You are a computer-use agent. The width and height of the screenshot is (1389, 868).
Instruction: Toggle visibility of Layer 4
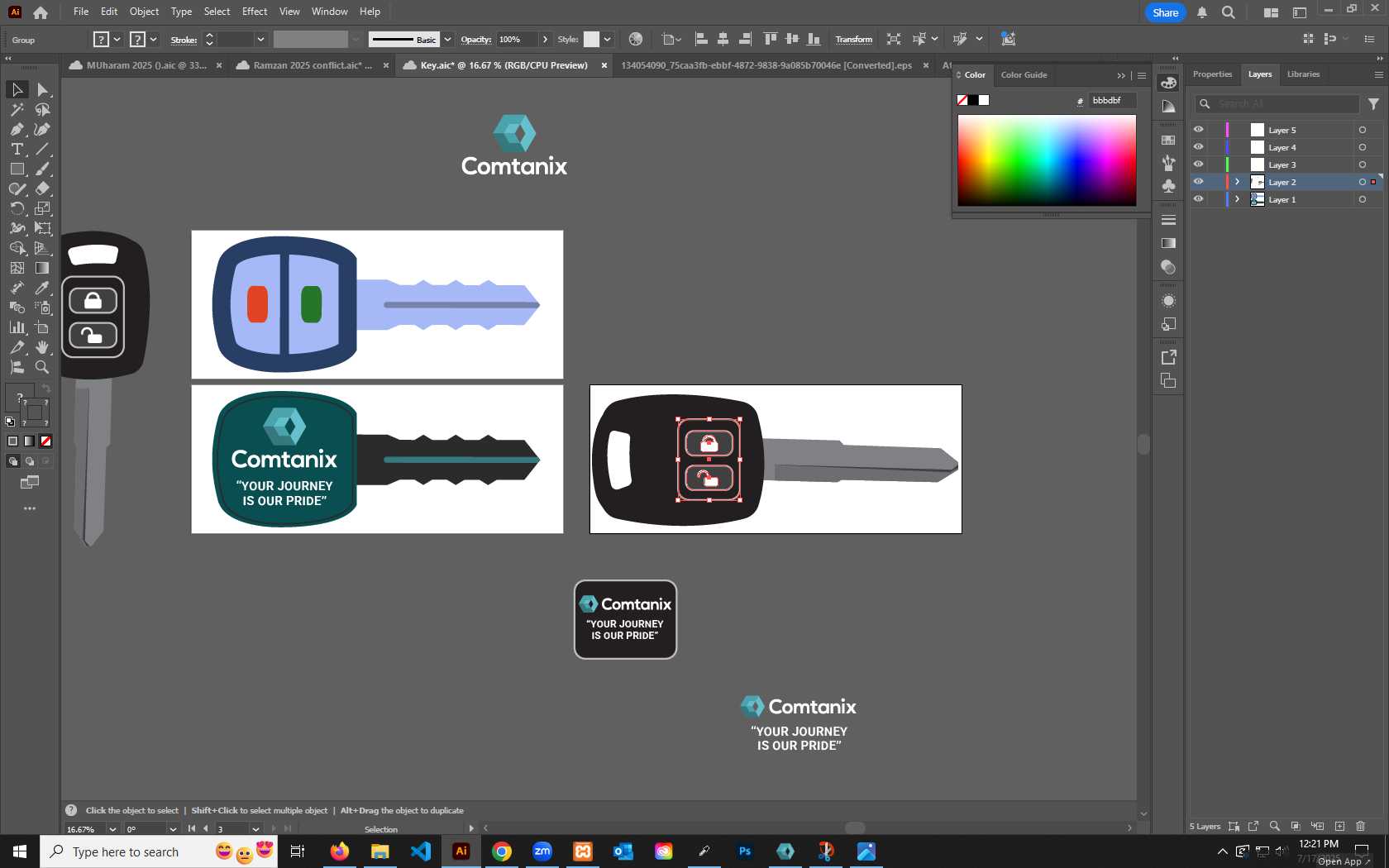coord(1198,147)
